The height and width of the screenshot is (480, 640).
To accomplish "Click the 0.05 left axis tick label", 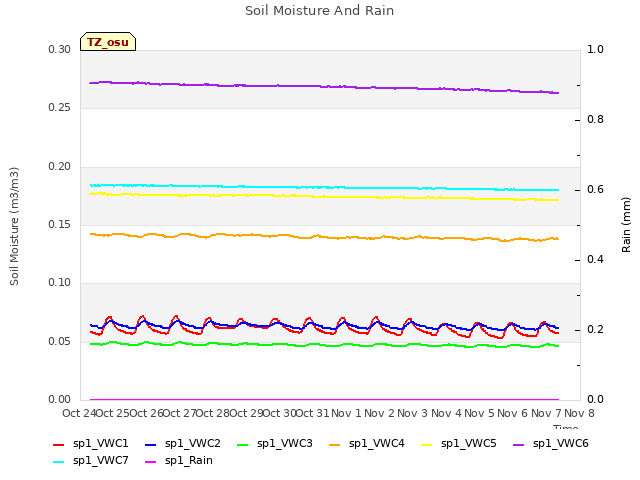I will click(60, 341).
